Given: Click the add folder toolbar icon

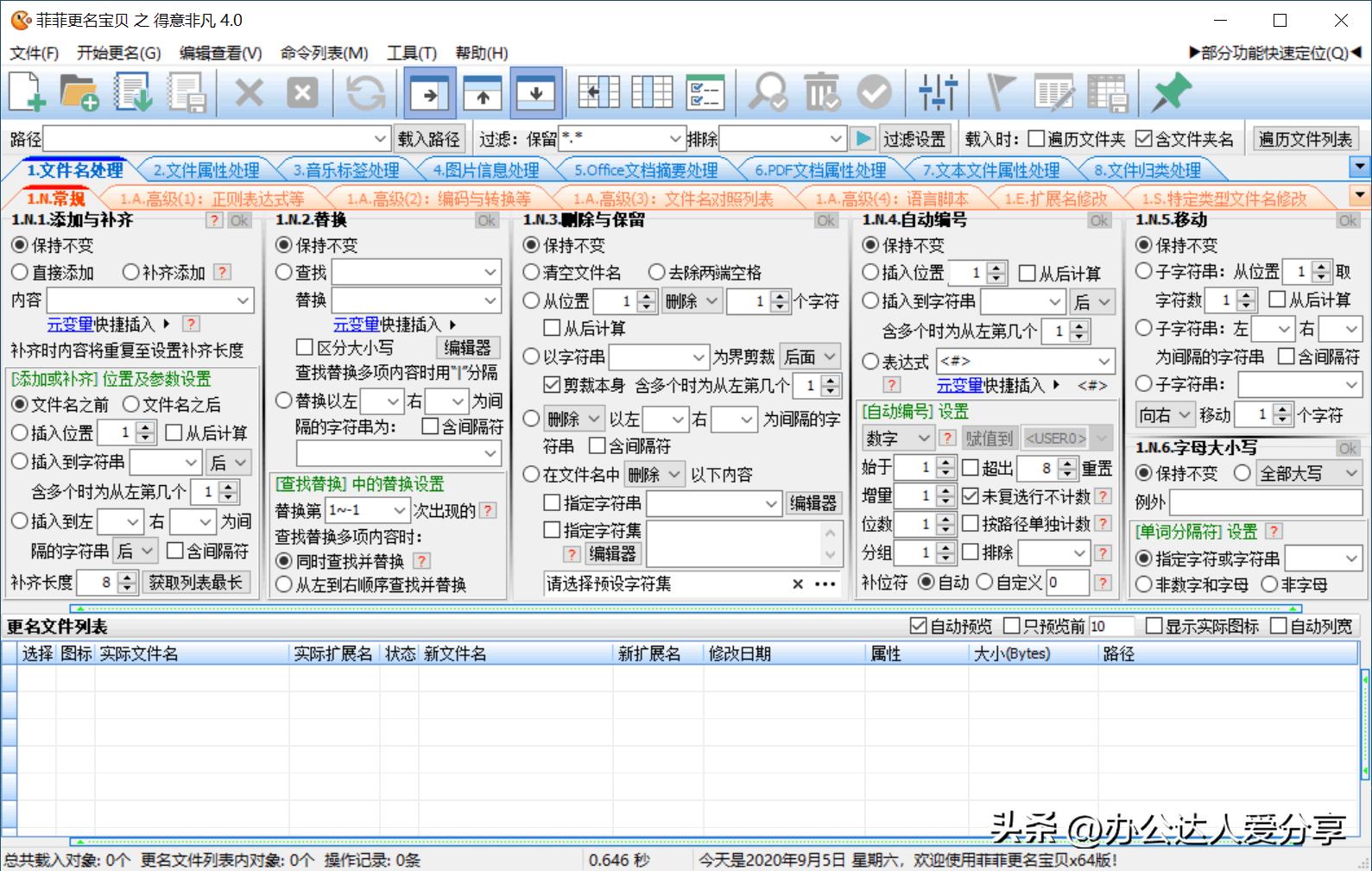Looking at the screenshot, I should click(79, 92).
